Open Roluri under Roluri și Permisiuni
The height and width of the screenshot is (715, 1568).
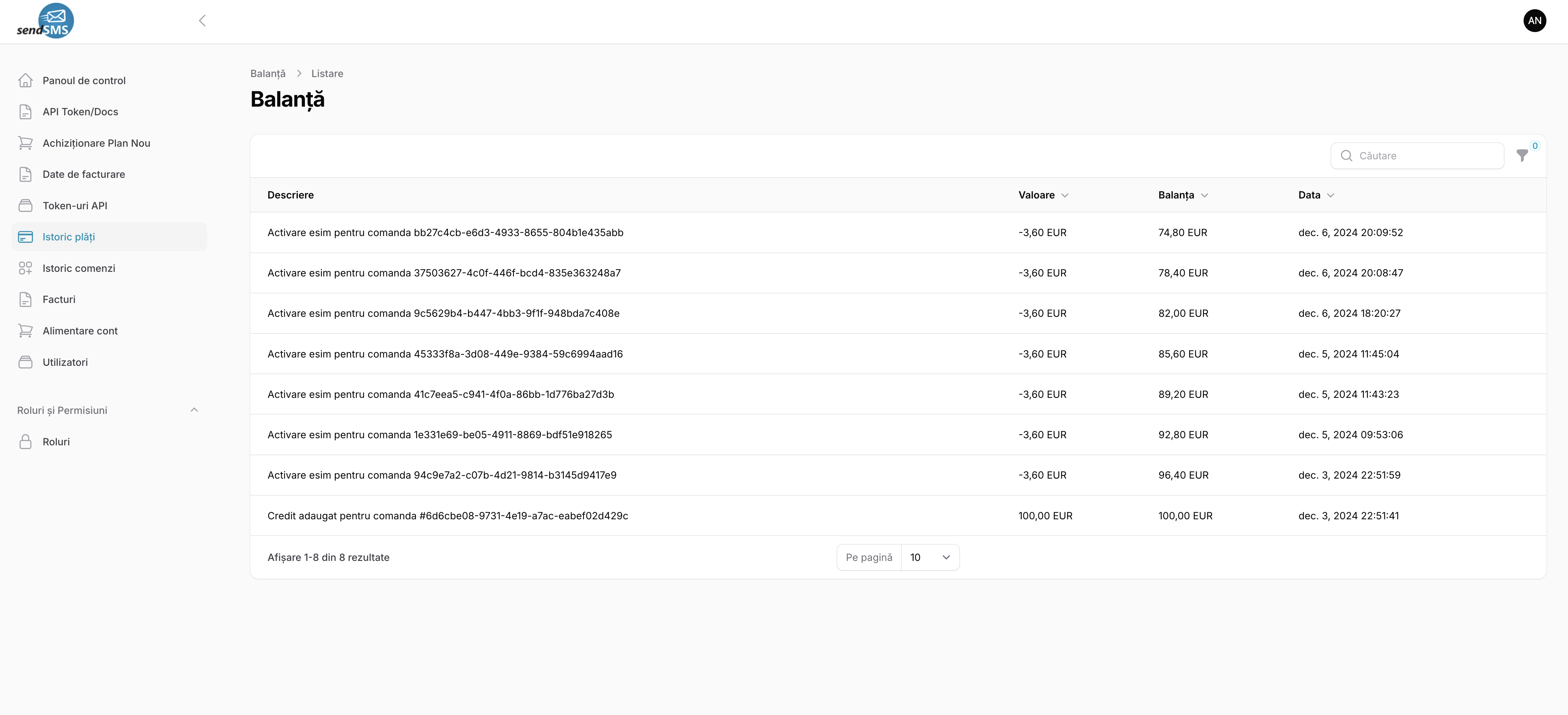tap(109, 442)
